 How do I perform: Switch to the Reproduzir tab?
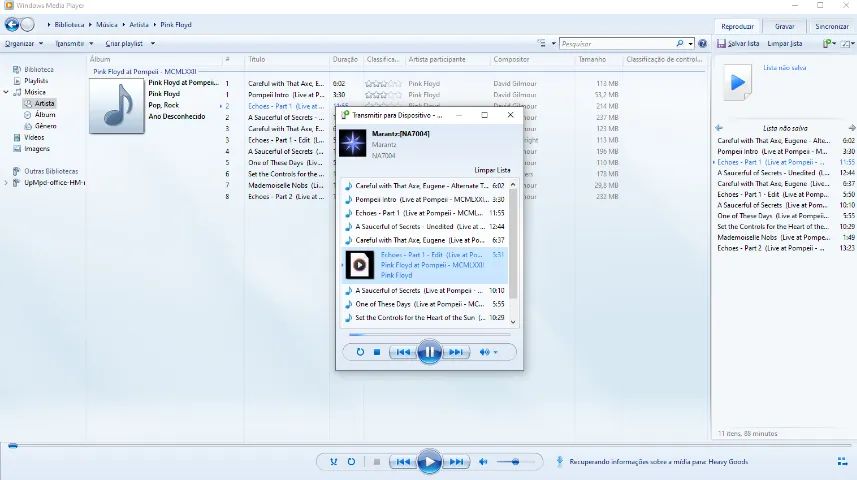pyautogui.click(x=737, y=26)
